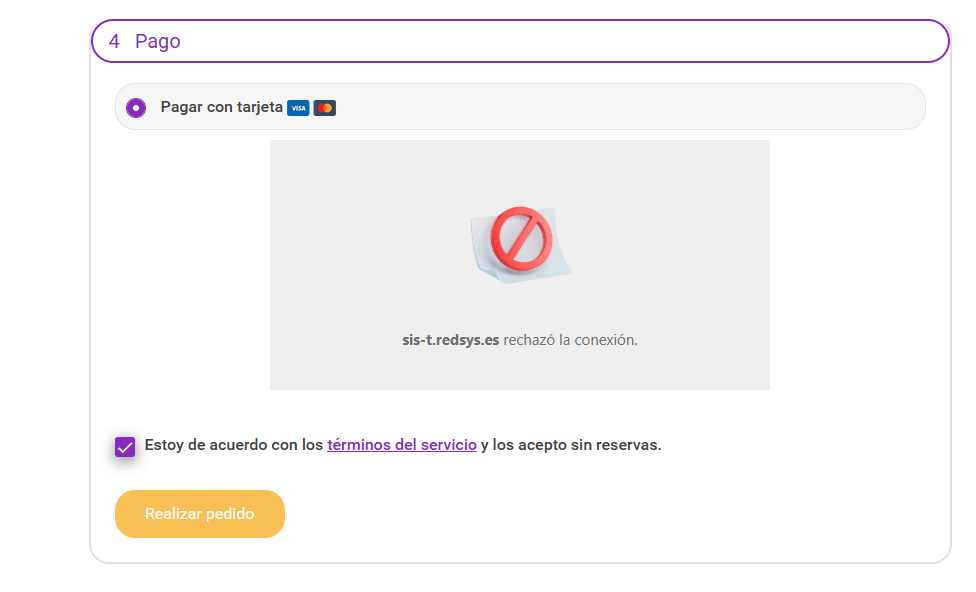The height and width of the screenshot is (592, 976).
Task: Click the Visa card logo icon
Action: point(298,108)
